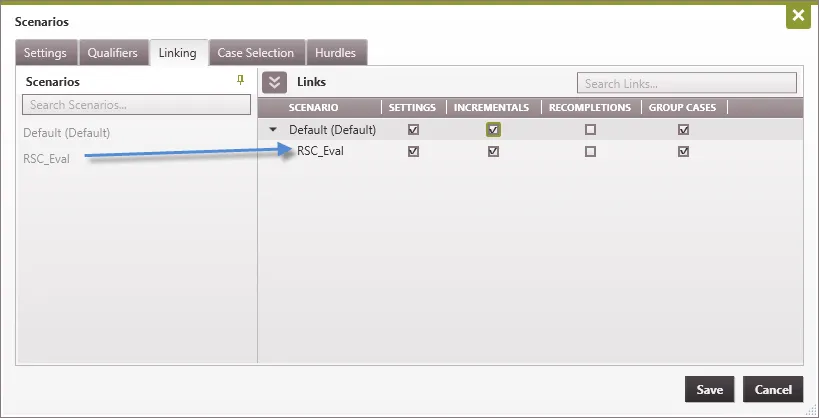Uncheck Group Cases for RSC_Eval row

[684, 152]
